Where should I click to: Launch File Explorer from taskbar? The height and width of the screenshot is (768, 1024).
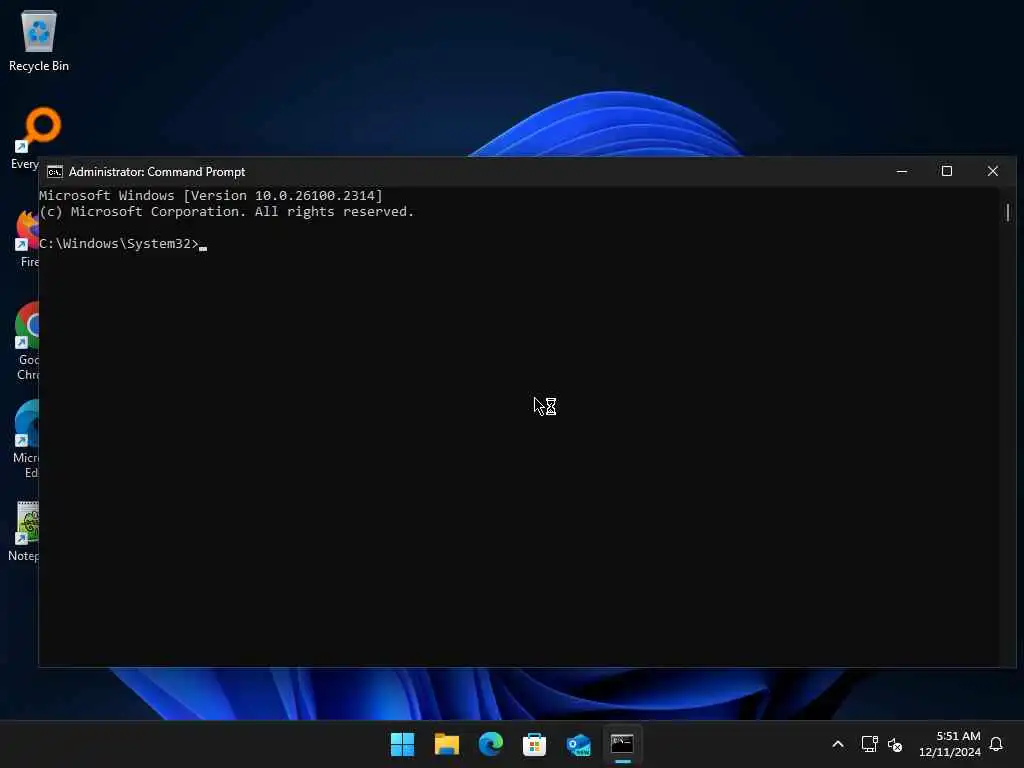[x=447, y=744]
